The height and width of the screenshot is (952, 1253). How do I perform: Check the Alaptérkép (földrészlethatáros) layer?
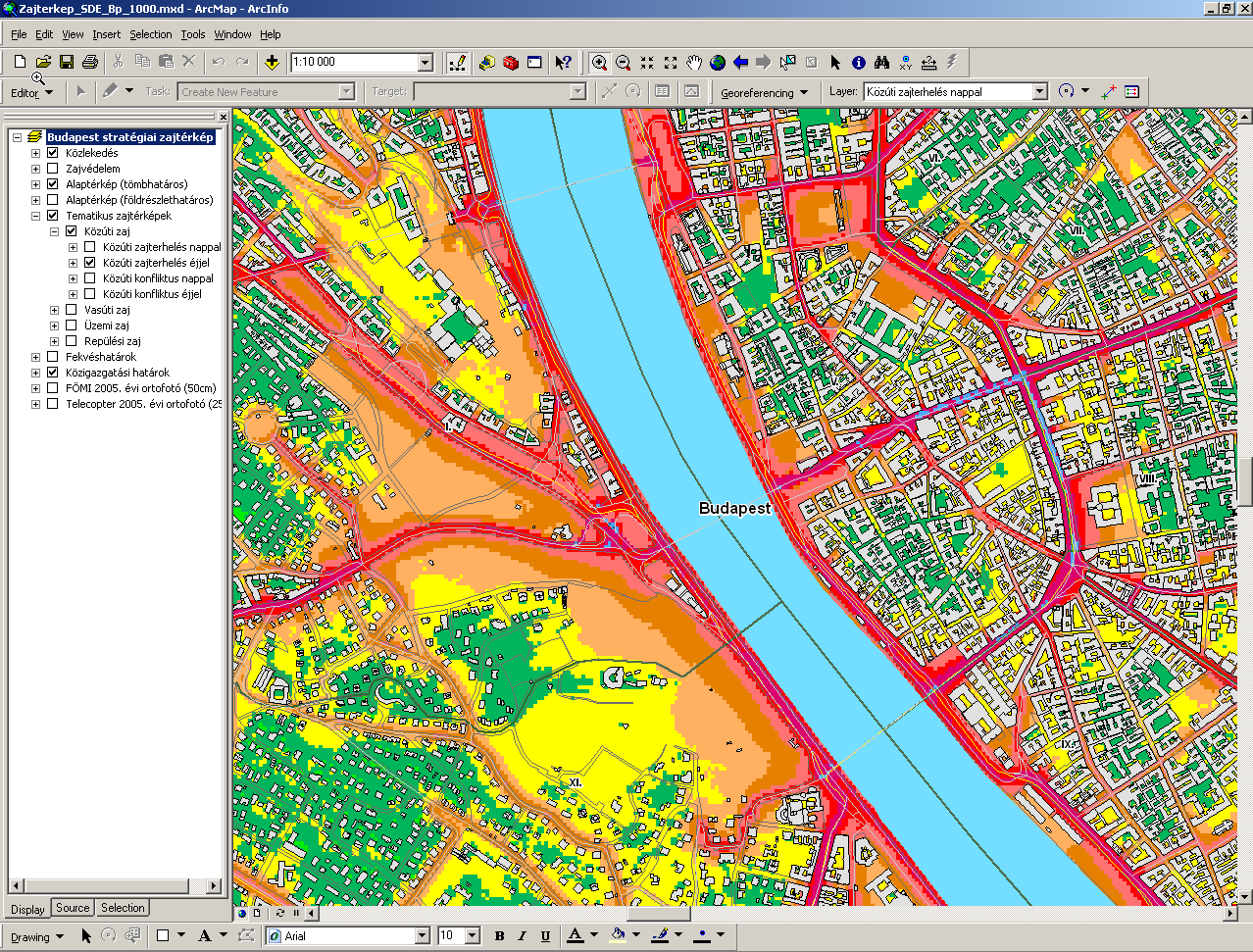click(x=53, y=200)
